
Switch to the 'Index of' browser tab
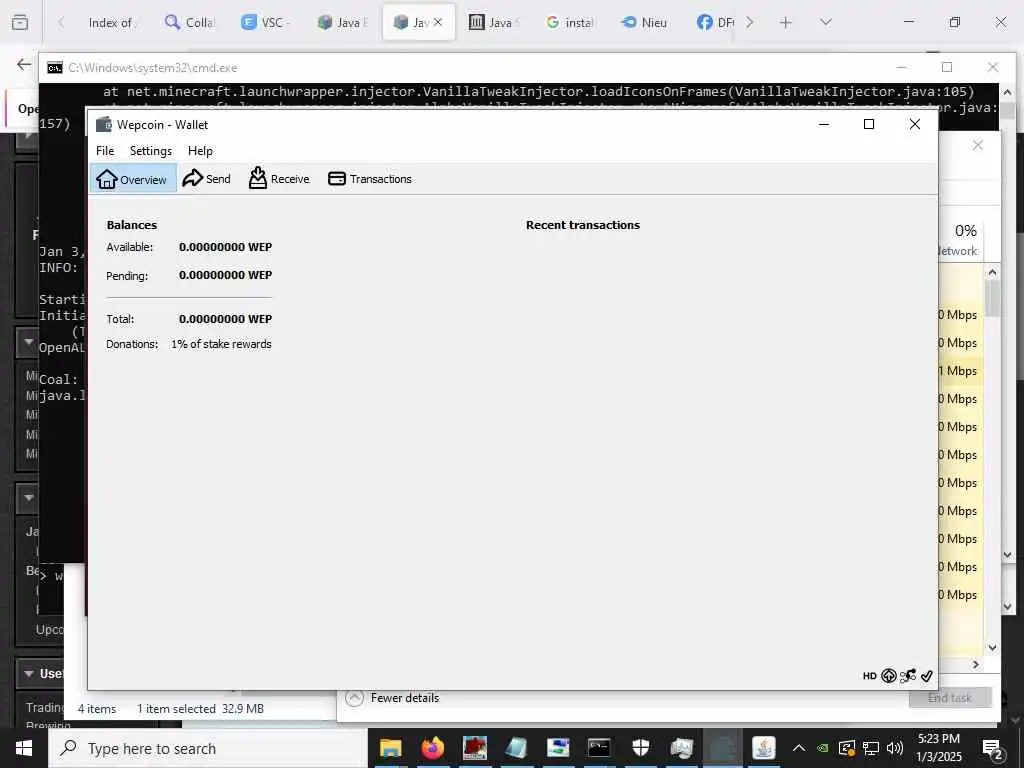[x=110, y=23]
